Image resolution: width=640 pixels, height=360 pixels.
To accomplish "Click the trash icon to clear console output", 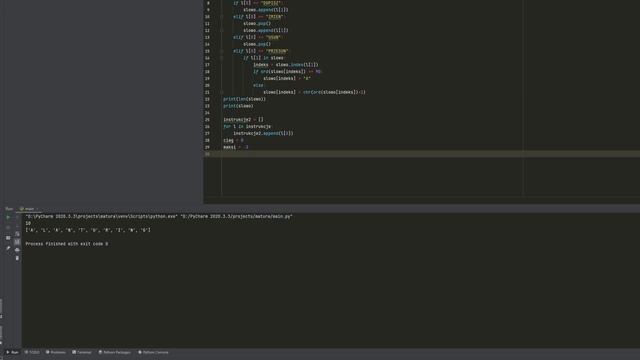I will 17,258.
